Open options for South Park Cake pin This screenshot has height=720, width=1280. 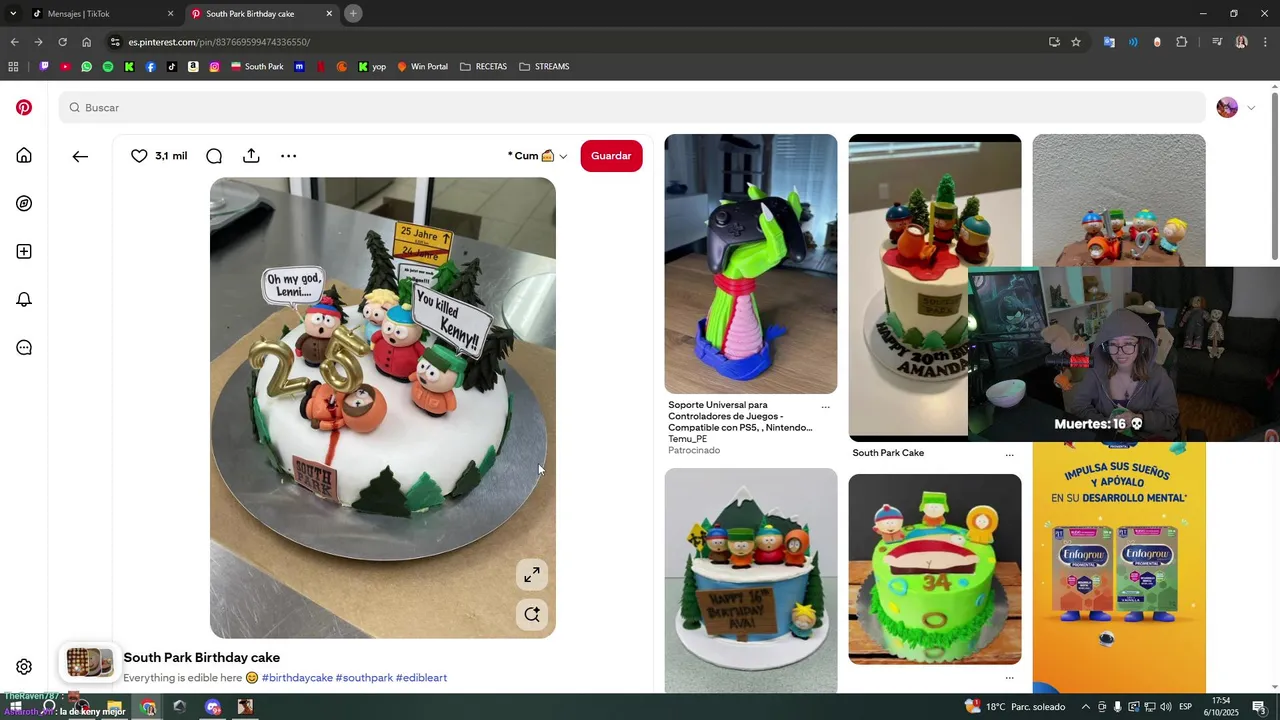click(x=1009, y=454)
